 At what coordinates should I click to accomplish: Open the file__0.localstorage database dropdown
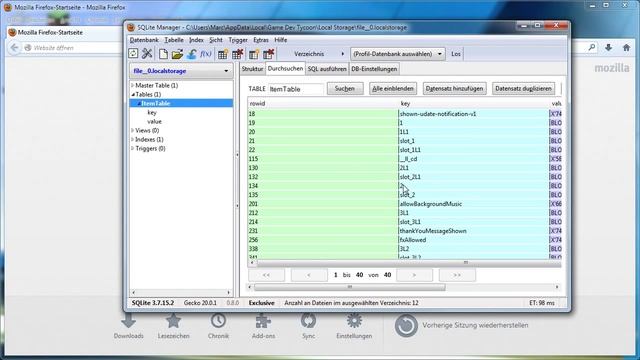coord(181,71)
